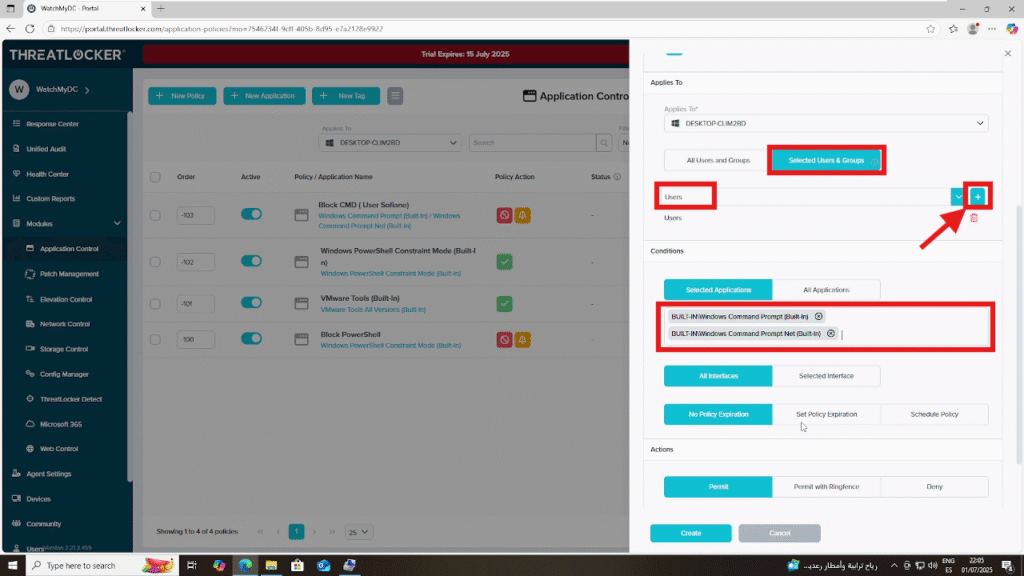Open Custom Reports section
The width and height of the screenshot is (1024, 576).
[x=50, y=199]
